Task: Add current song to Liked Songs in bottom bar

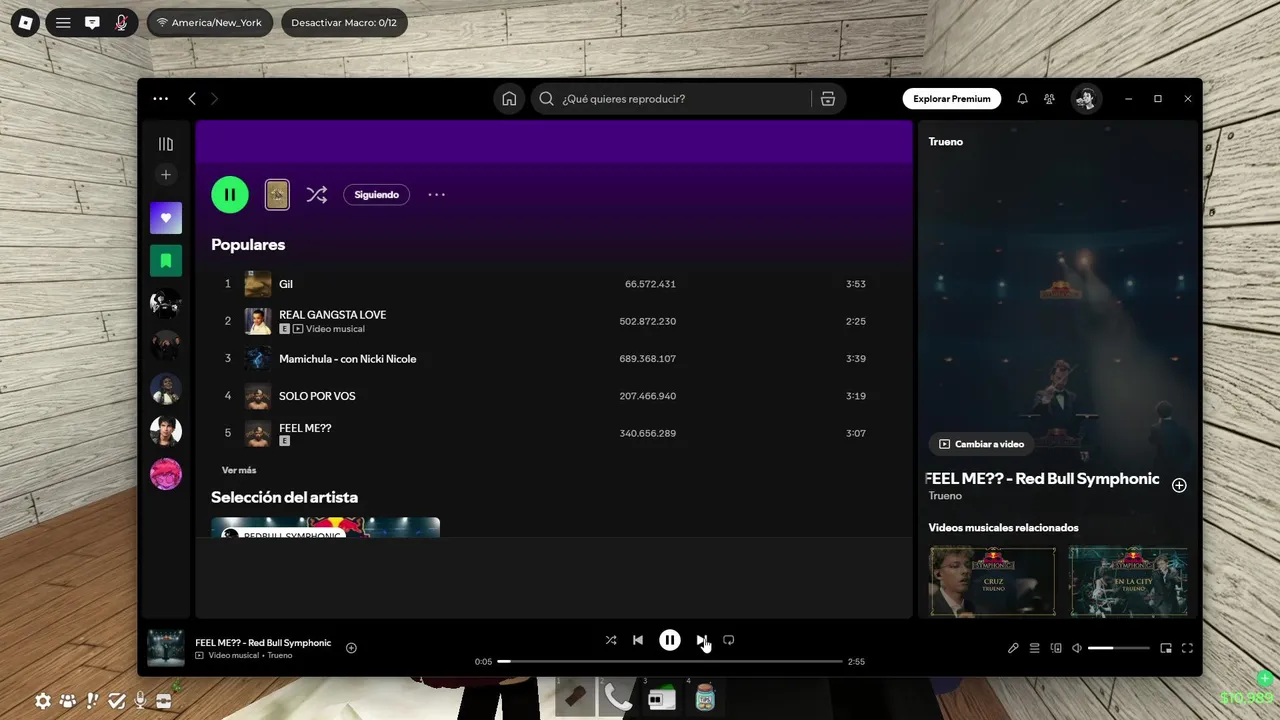Action: point(351,648)
